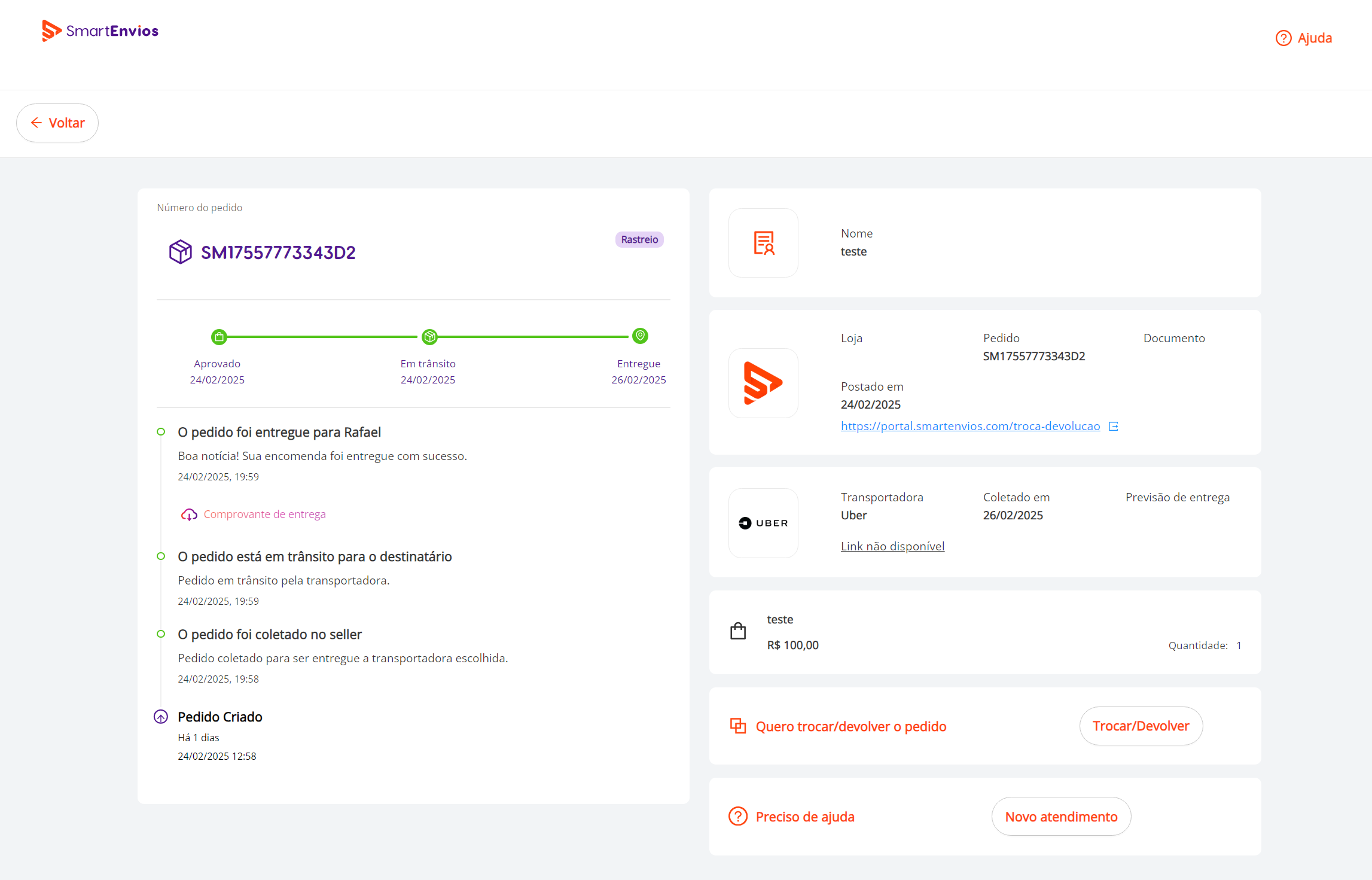Select the Entregue step marker
Screen dimensions: 1372x880
[640, 336]
